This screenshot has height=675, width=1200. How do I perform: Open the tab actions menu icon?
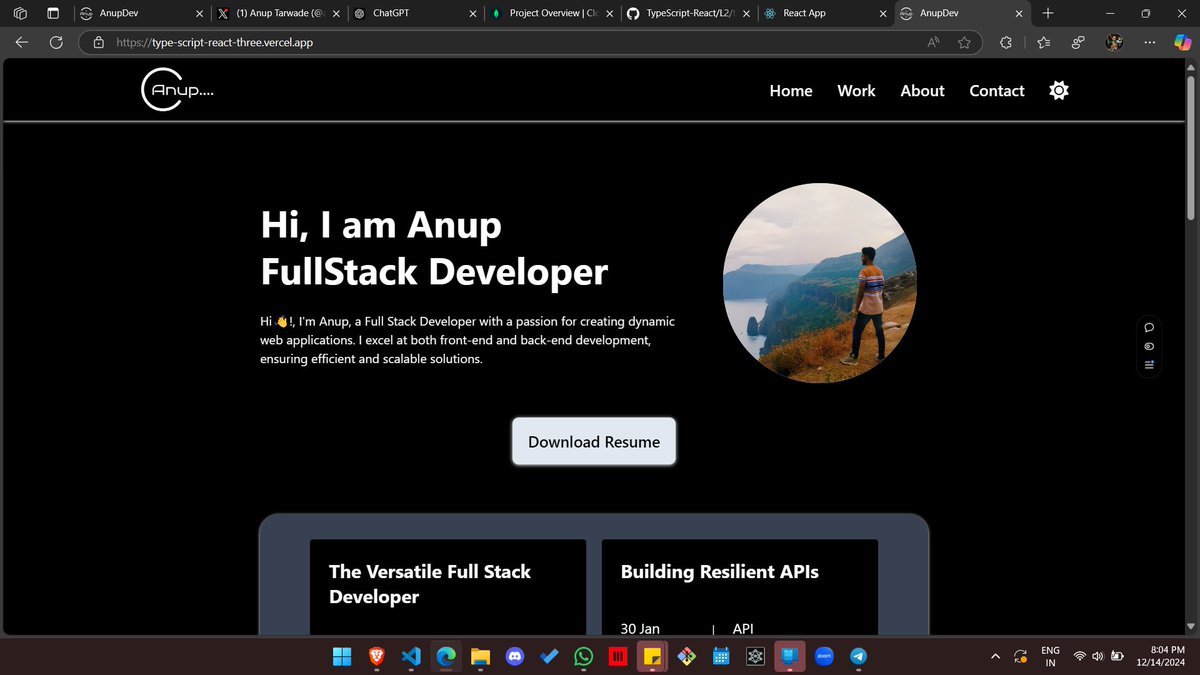[x=54, y=14]
